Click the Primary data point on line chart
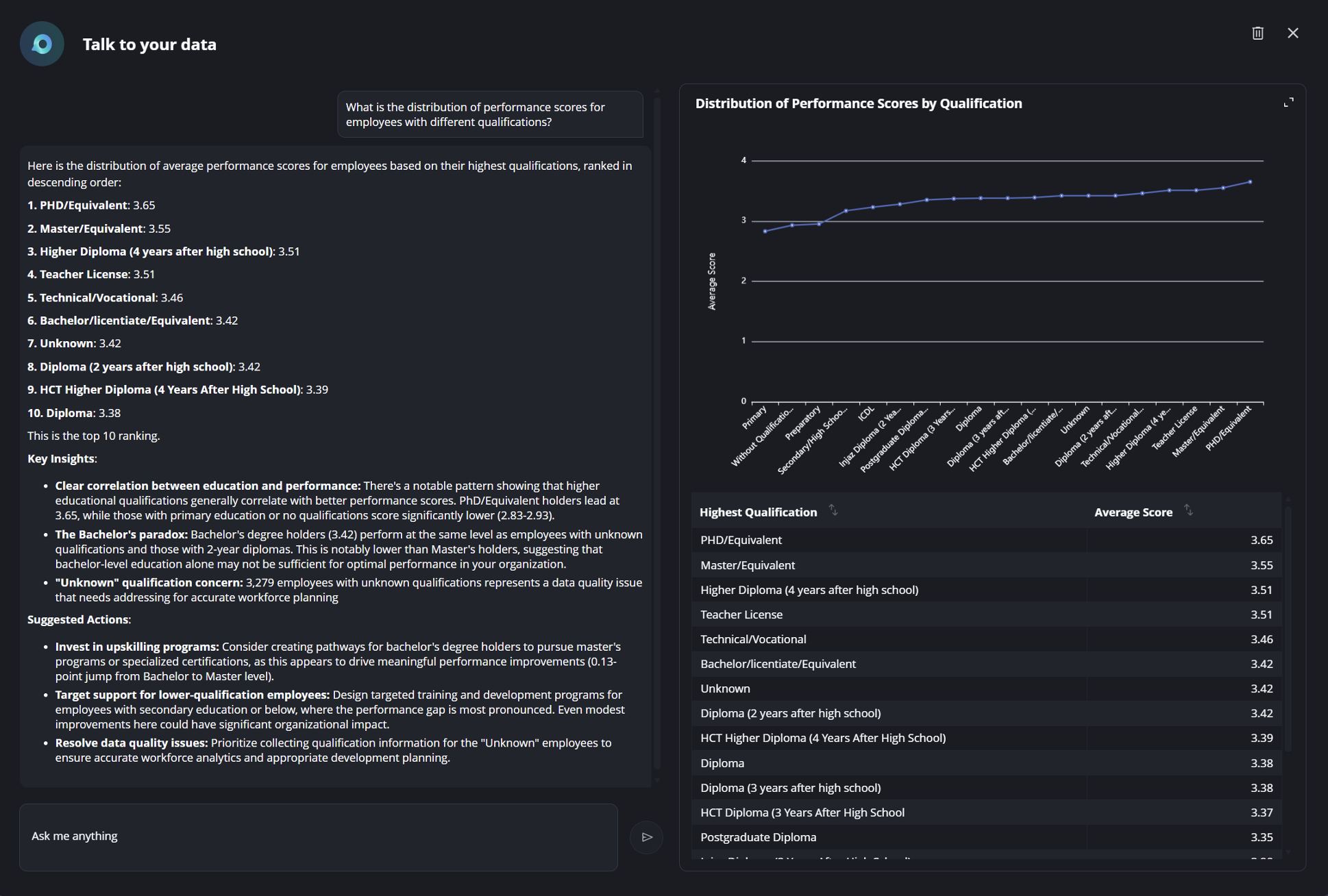1328x896 pixels. click(765, 232)
